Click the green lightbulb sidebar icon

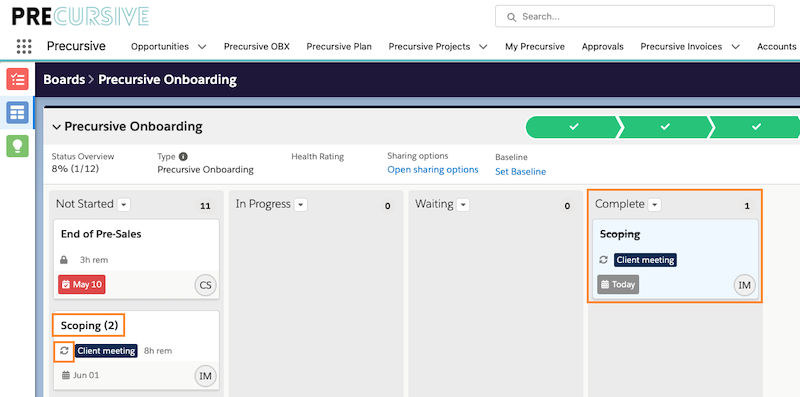tap(17, 146)
